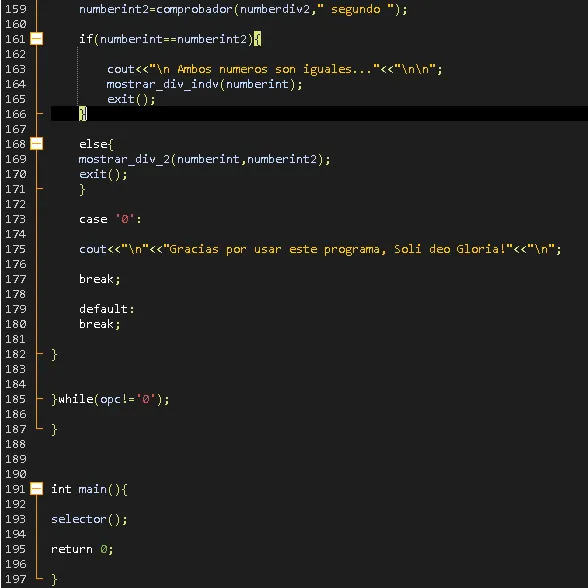Image resolution: width=588 pixels, height=588 pixels.
Task: Click the 'else{' keyword
Action: click(x=96, y=144)
